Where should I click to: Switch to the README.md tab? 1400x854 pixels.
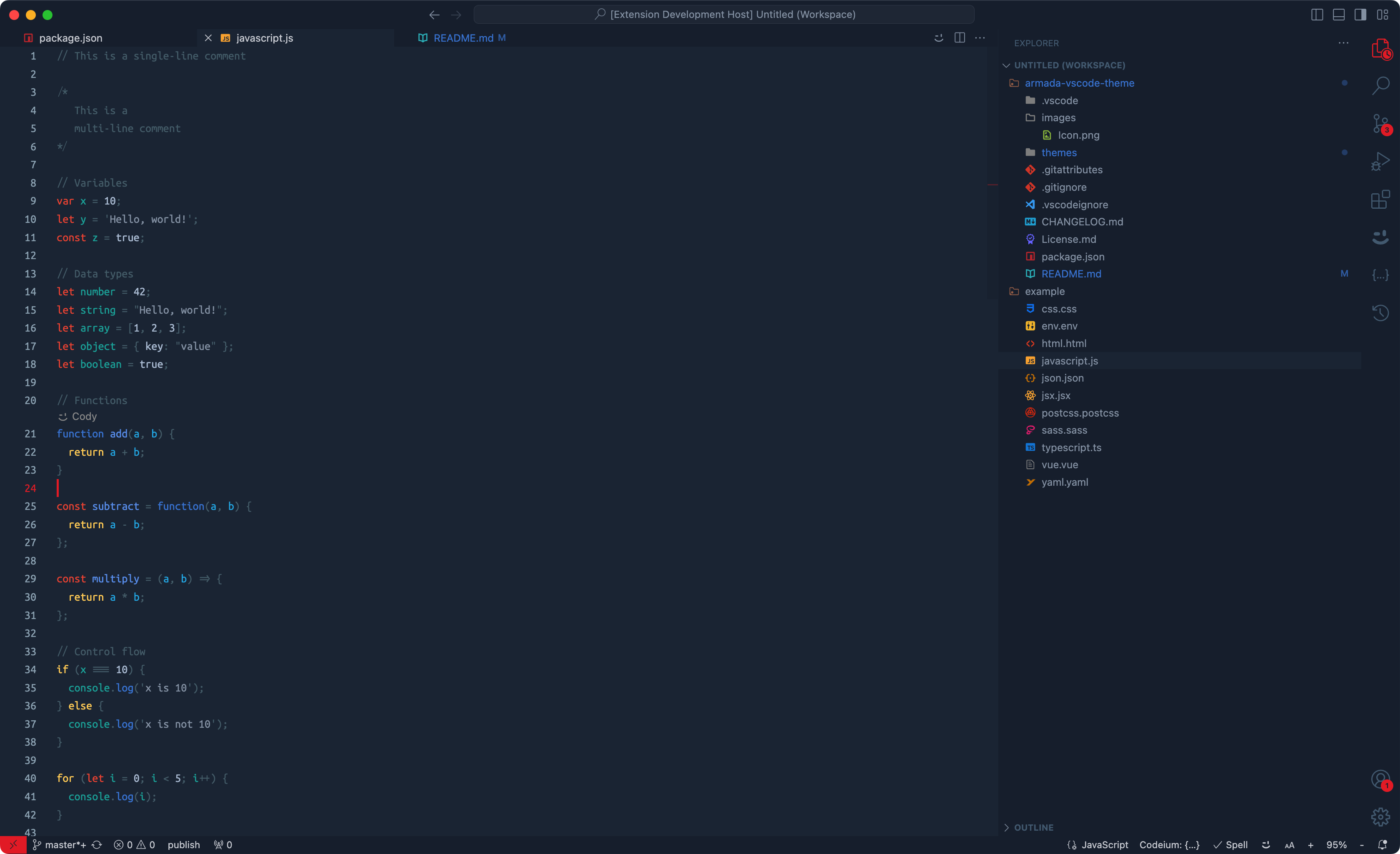coord(463,38)
